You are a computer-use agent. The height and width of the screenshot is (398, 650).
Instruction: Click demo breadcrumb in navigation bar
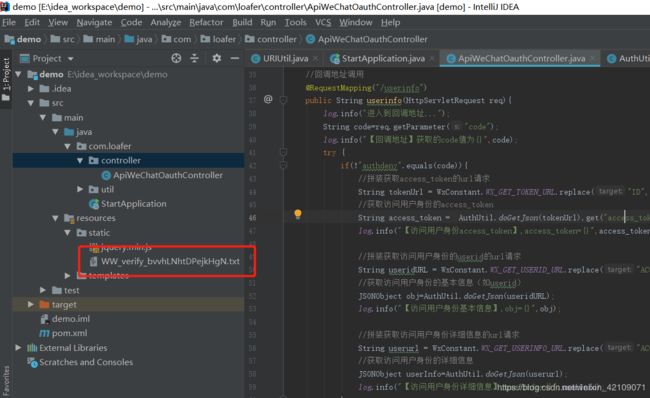23,39
